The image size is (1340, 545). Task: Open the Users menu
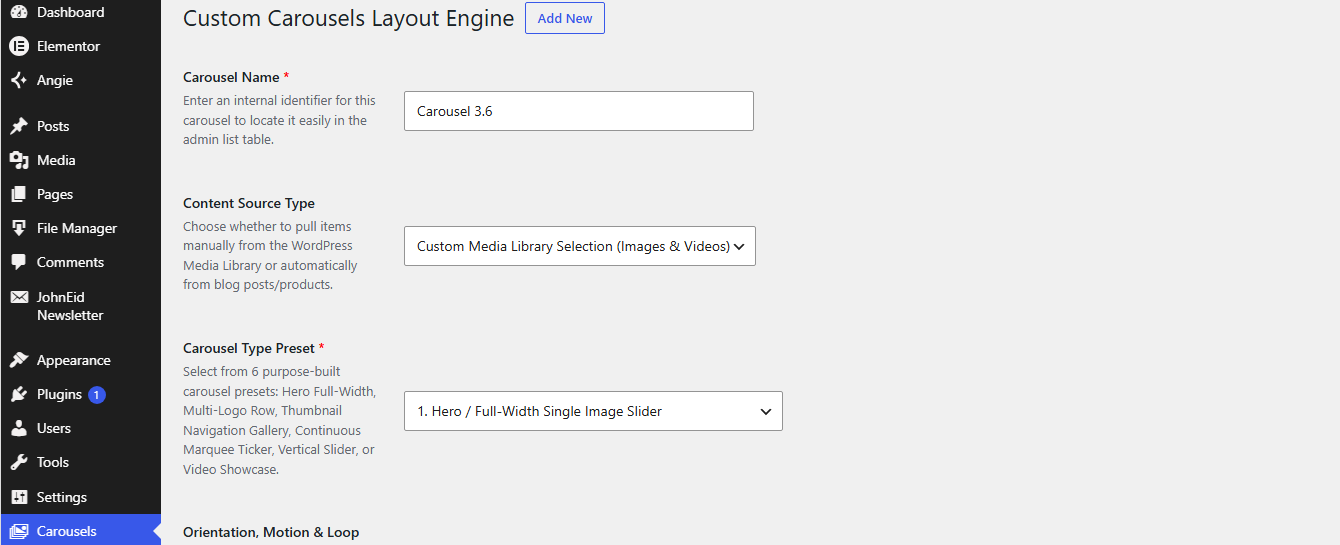pyautogui.click(x=80, y=428)
